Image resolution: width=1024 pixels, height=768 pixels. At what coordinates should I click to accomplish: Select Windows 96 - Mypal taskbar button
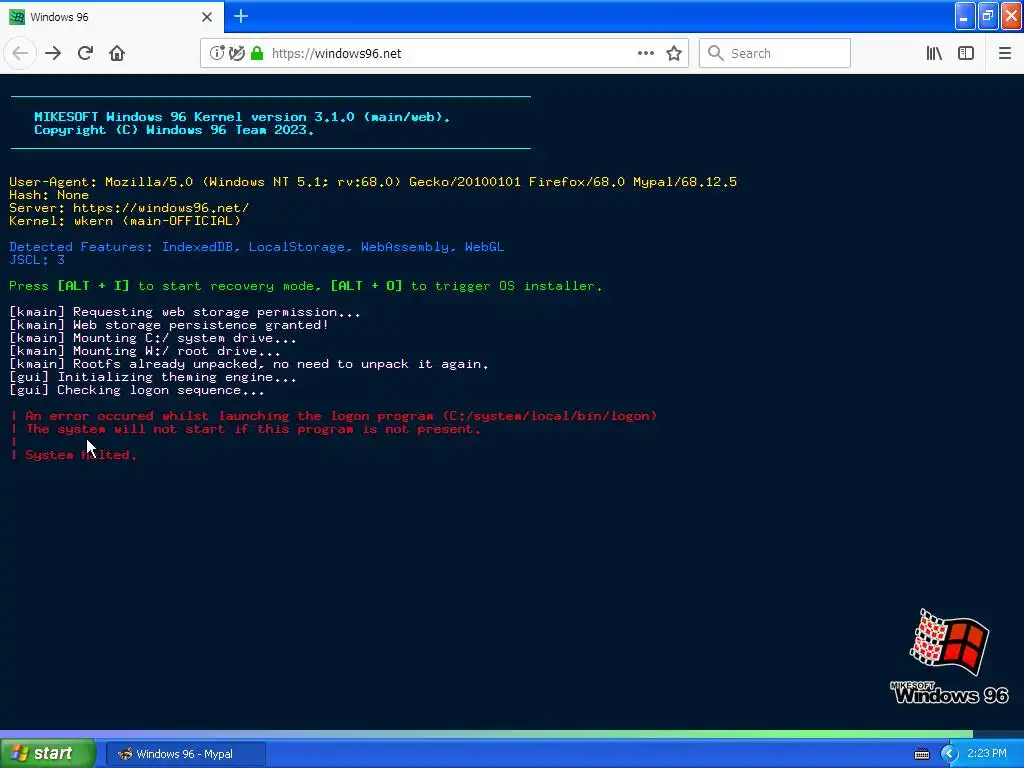(x=185, y=754)
